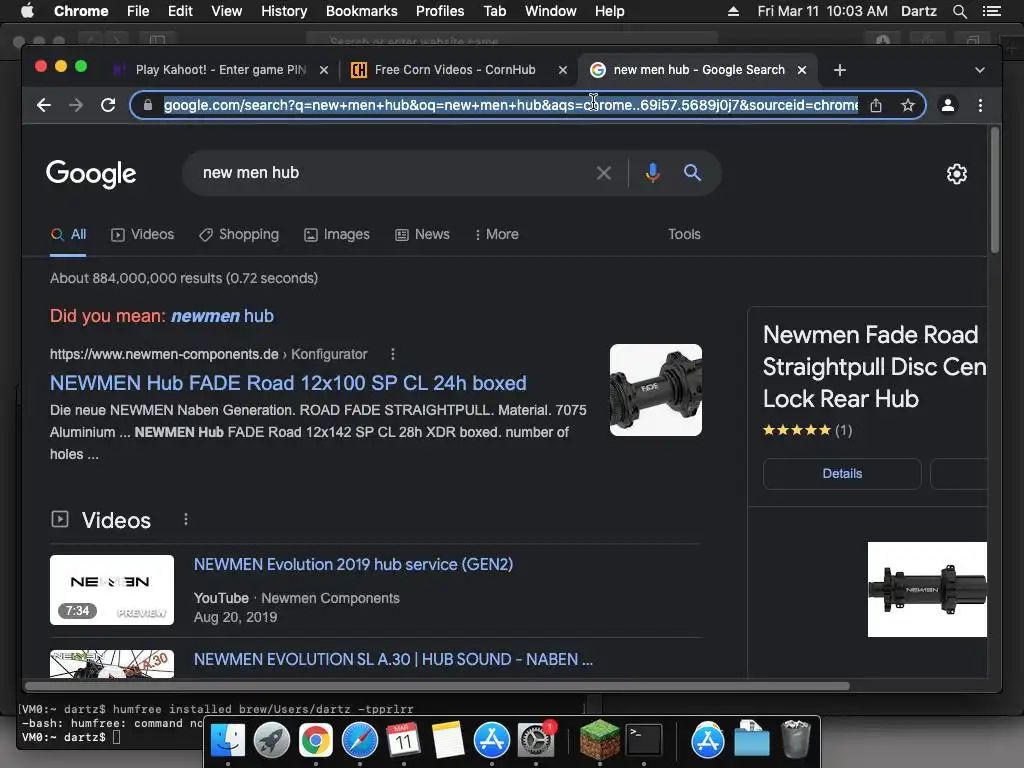The width and height of the screenshot is (1024, 768).
Task: Switch to the Play Kahoot tab
Action: tap(221, 70)
